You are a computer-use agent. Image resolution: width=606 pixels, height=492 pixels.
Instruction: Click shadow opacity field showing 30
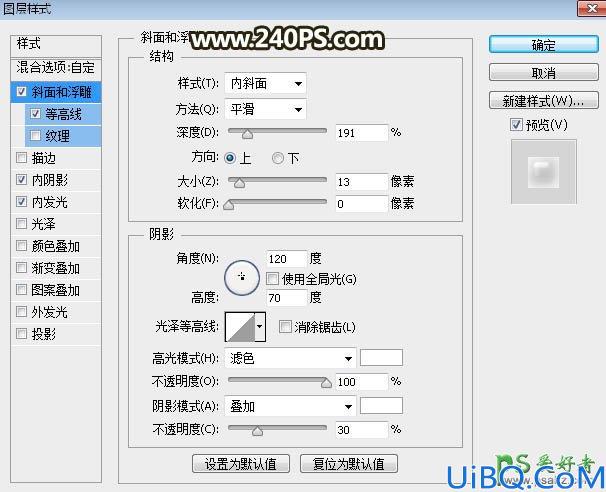pos(361,430)
